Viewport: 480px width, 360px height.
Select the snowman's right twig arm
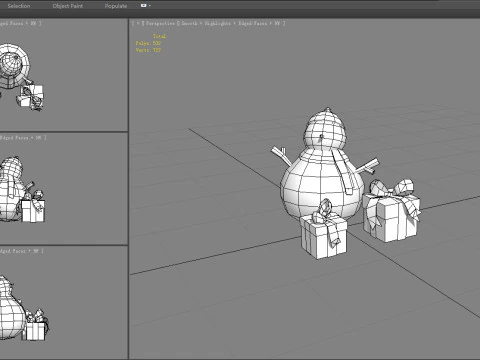tap(368, 165)
